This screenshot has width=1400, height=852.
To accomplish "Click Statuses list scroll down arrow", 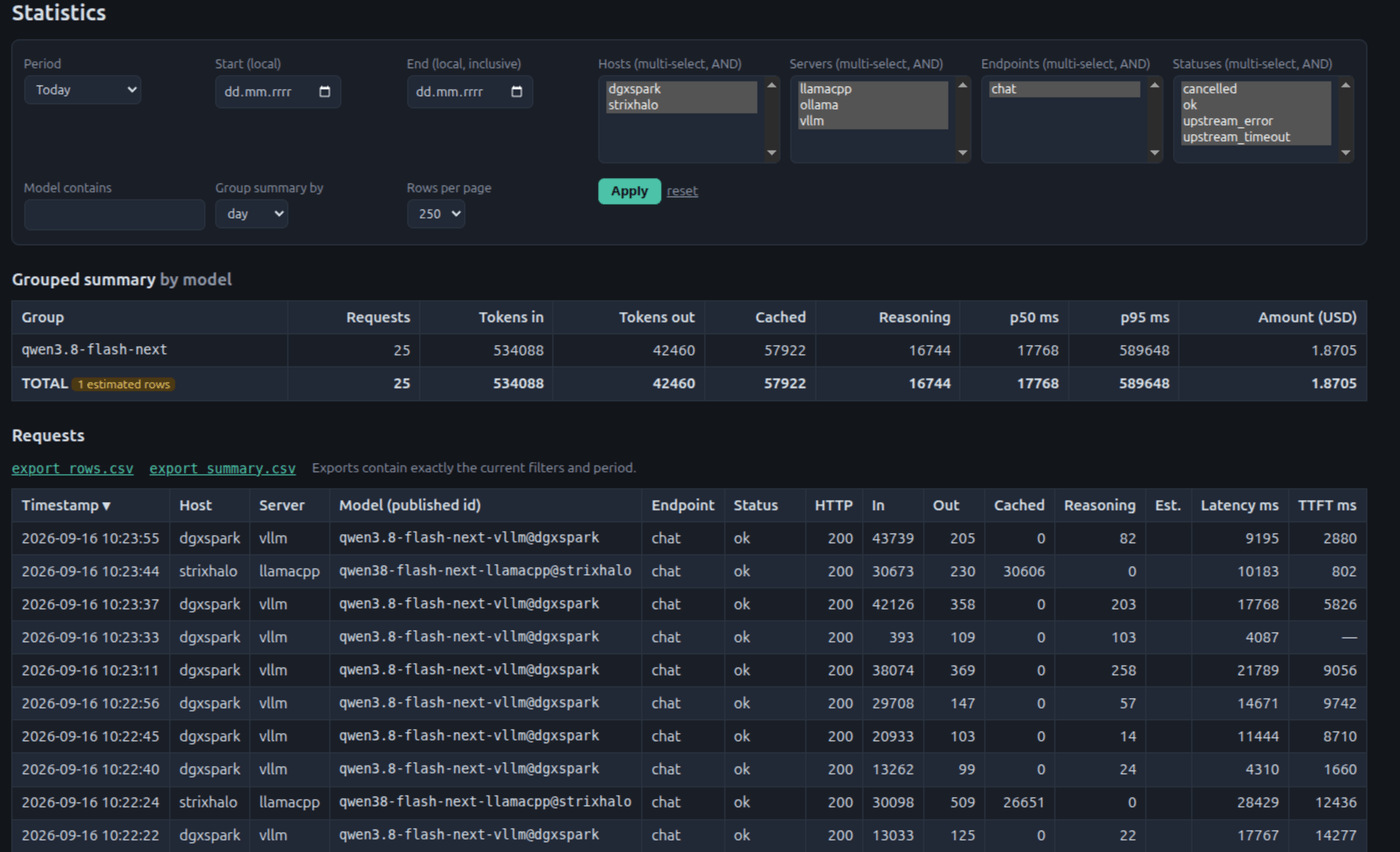I will (1345, 153).
